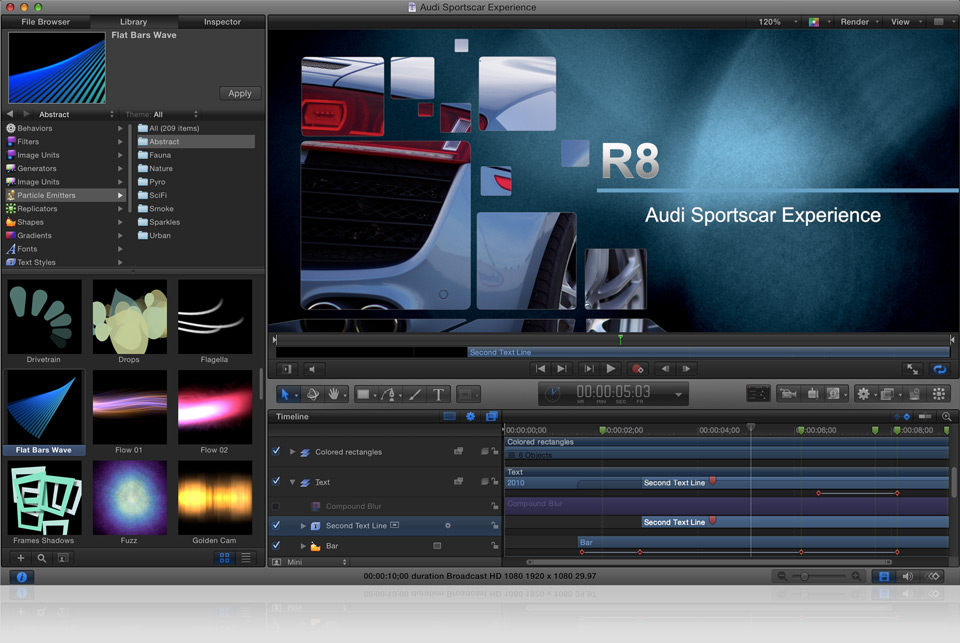This screenshot has width=960, height=643.
Task: Switch Library to list view
Action: 246,558
